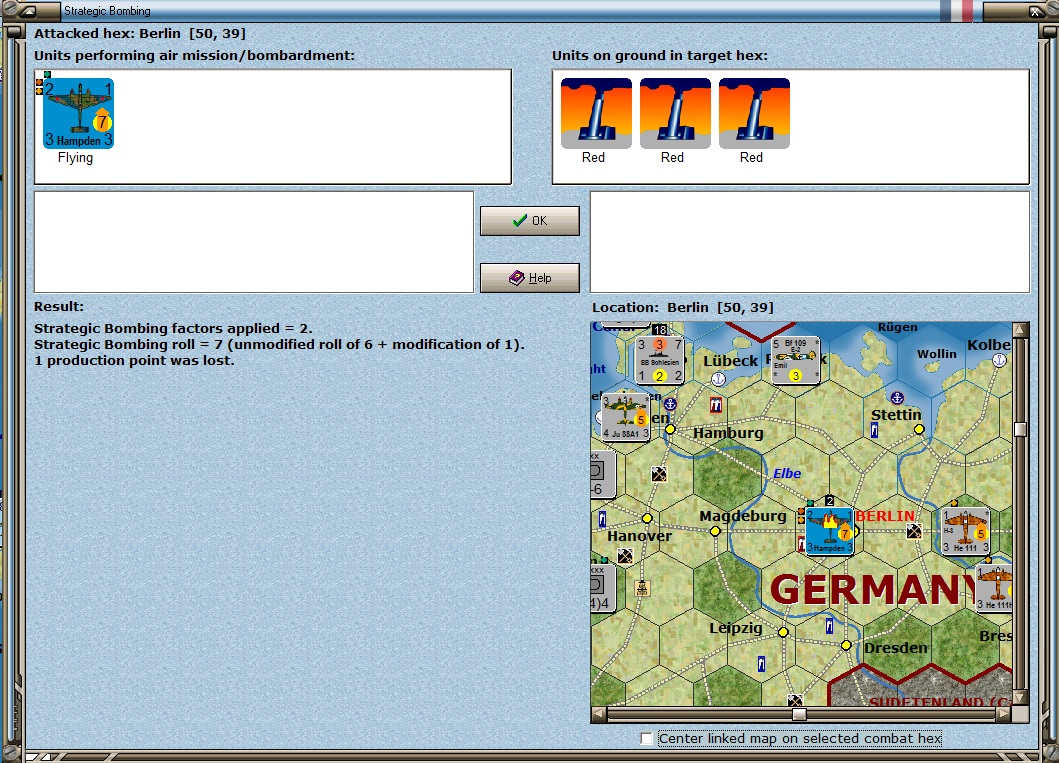Close the Strategic Bombing window
The height and width of the screenshot is (763, 1059).
pyautogui.click(x=1034, y=11)
